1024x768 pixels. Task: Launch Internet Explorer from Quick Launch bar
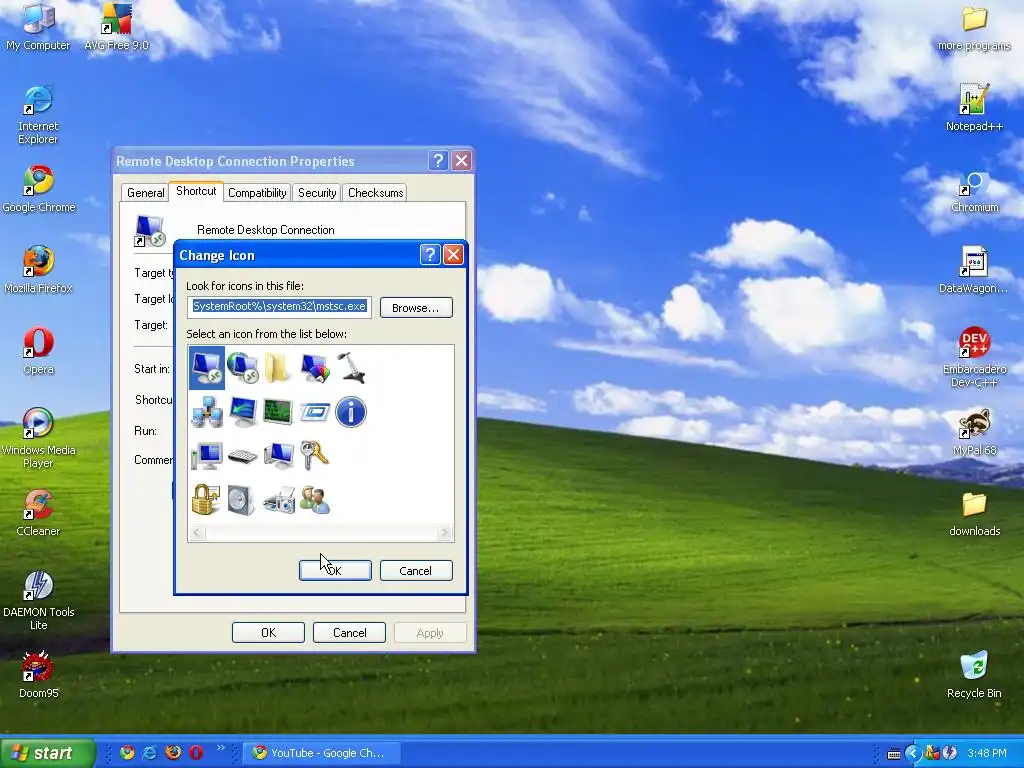tap(150, 752)
